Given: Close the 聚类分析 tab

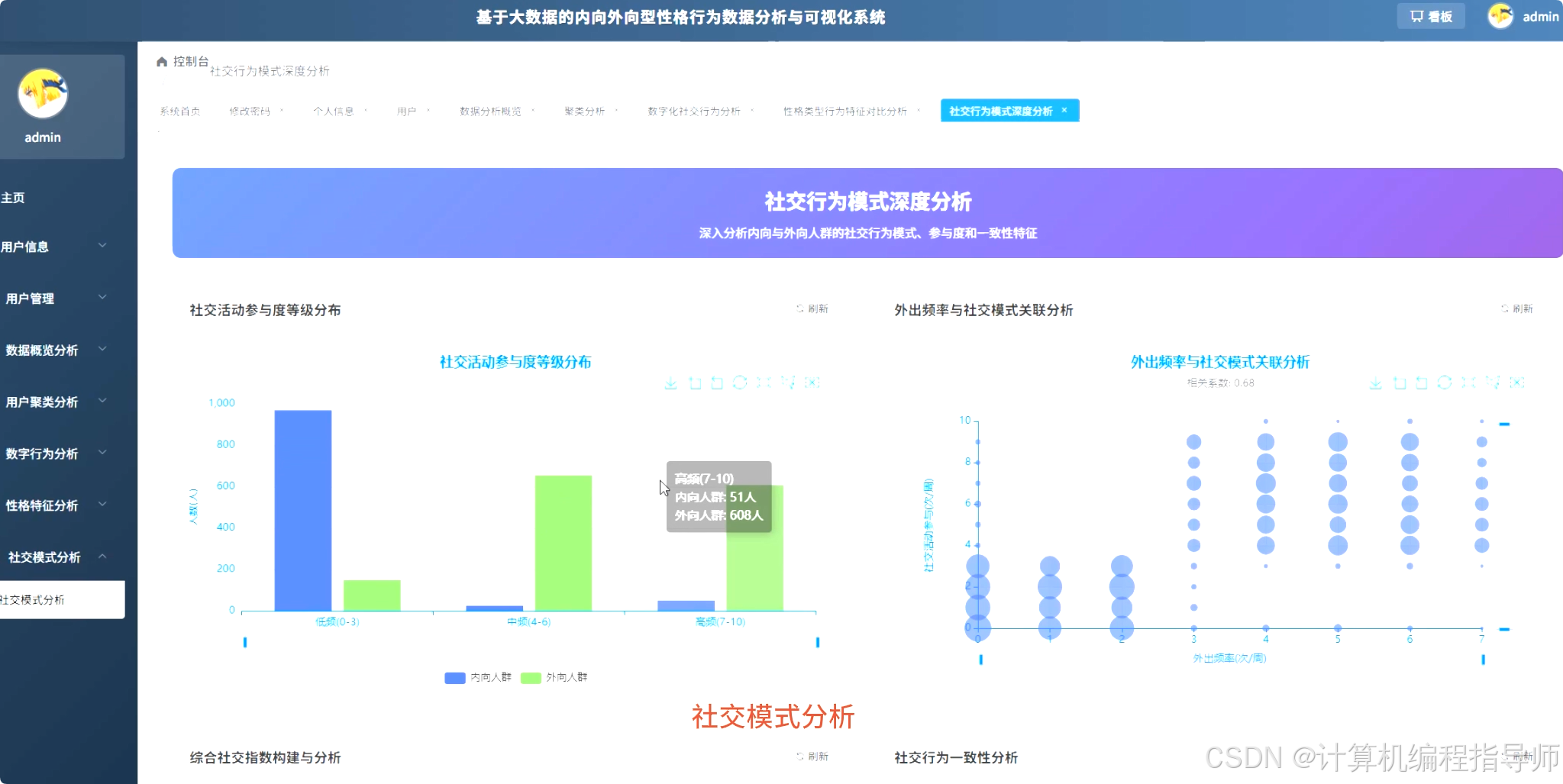Looking at the screenshot, I should pos(616,111).
